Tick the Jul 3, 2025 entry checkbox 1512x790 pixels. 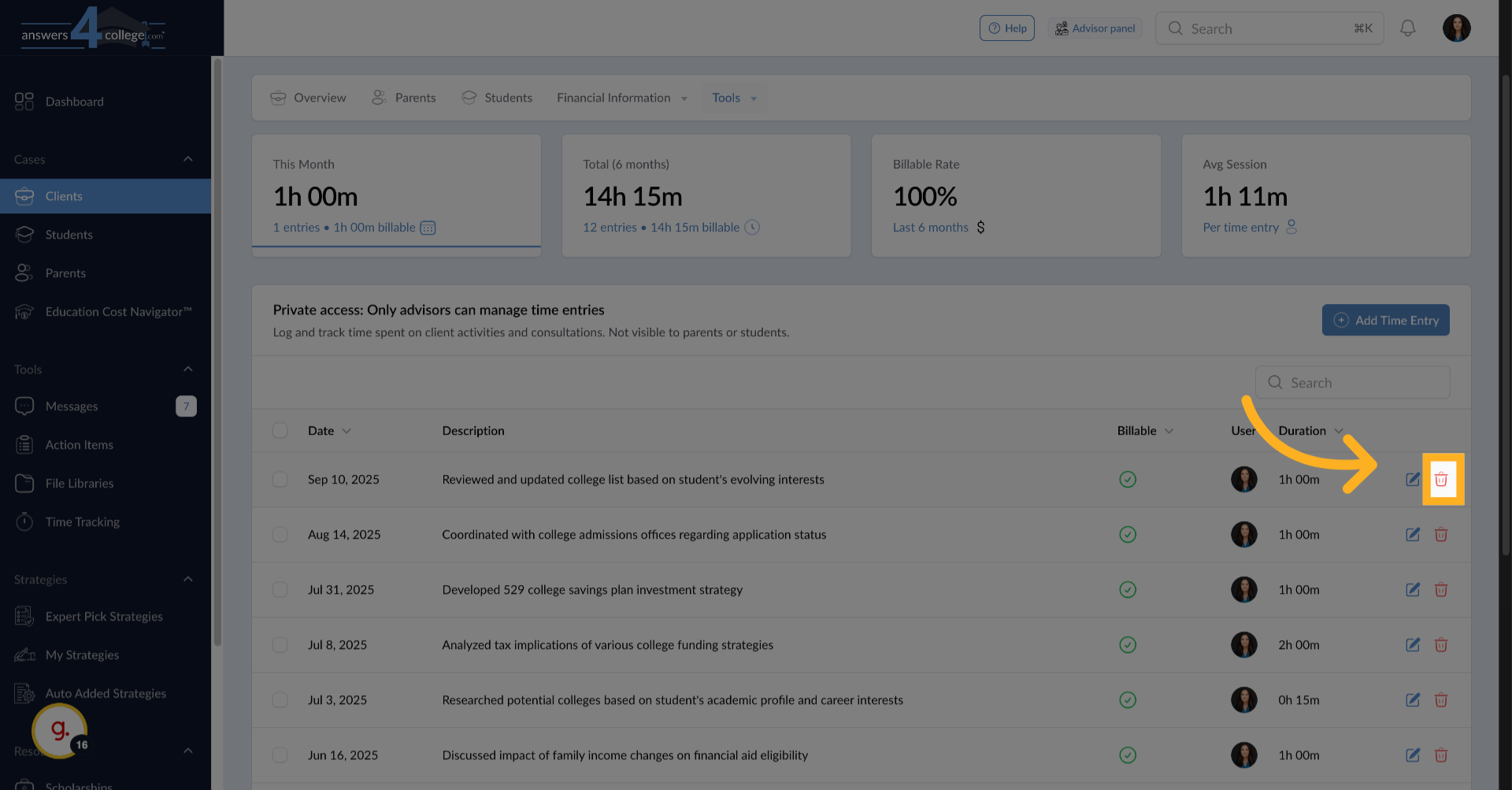280,700
